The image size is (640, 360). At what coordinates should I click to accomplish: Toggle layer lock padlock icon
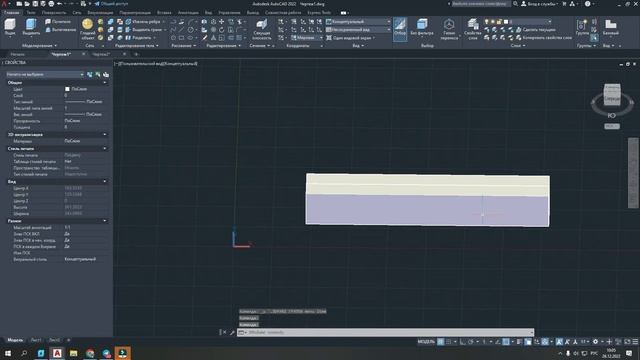pyautogui.click(x=499, y=22)
